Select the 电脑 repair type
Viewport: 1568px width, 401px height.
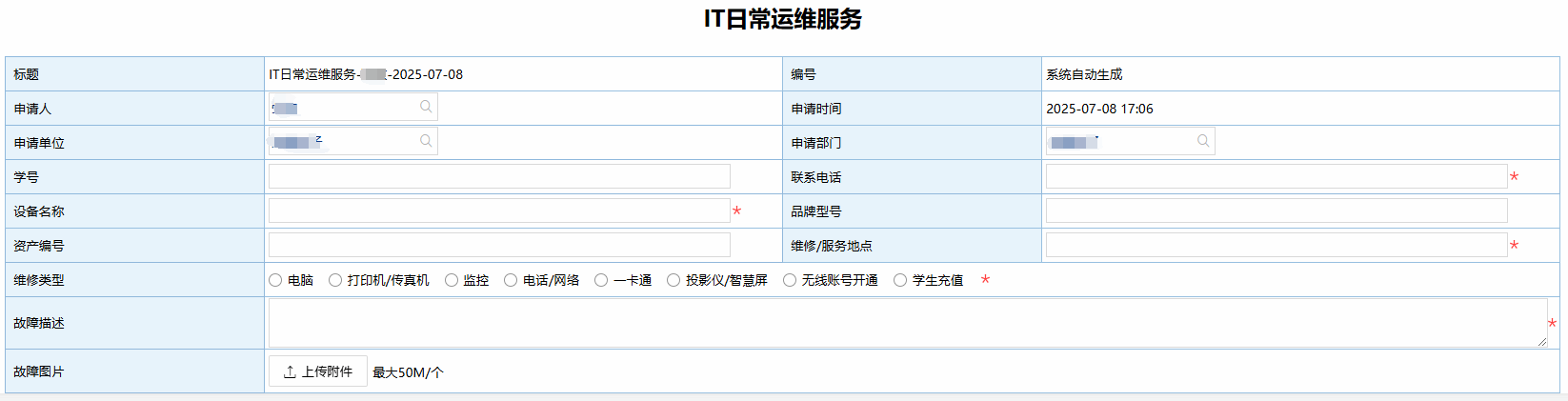pos(275,280)
